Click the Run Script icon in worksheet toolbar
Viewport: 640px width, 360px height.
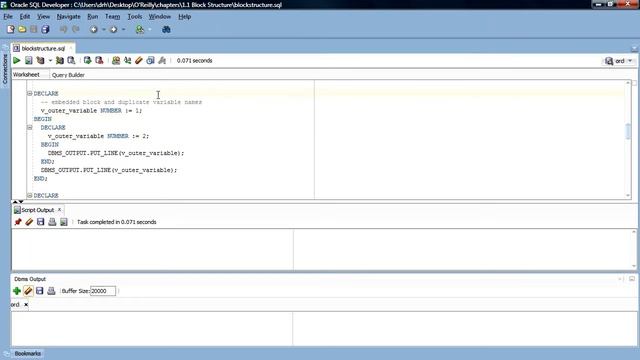(x=29, y=61)
